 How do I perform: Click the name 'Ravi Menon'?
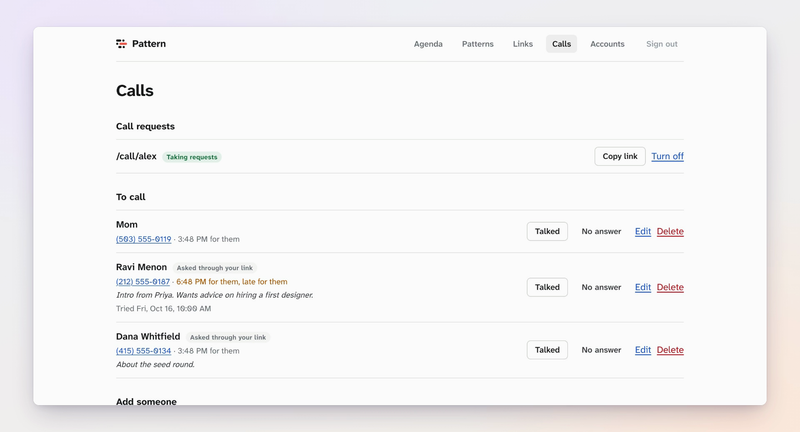pyautogui.click(x=141, y=267)
